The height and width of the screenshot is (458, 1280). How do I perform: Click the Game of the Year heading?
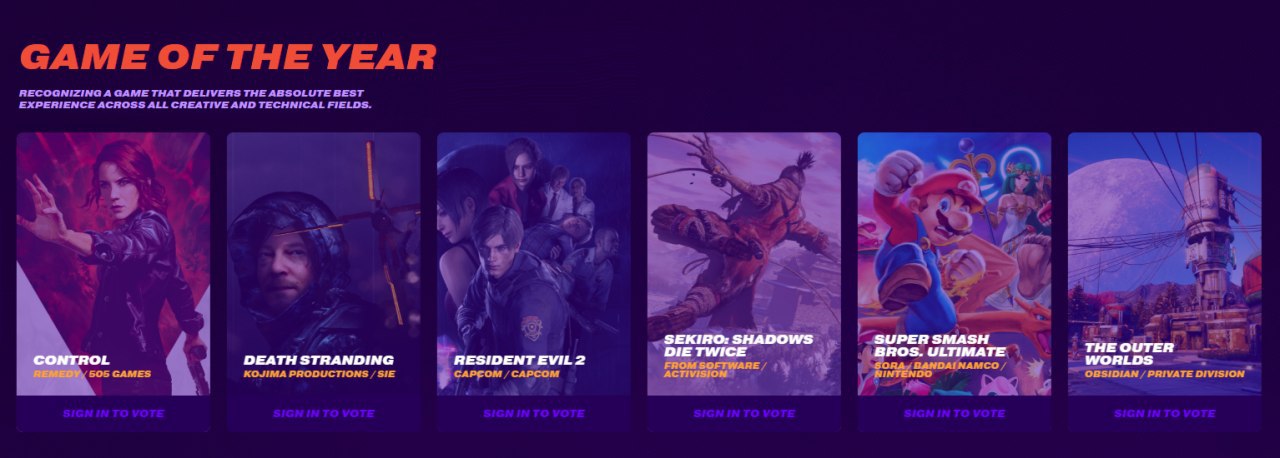click(x=228, y=57)
